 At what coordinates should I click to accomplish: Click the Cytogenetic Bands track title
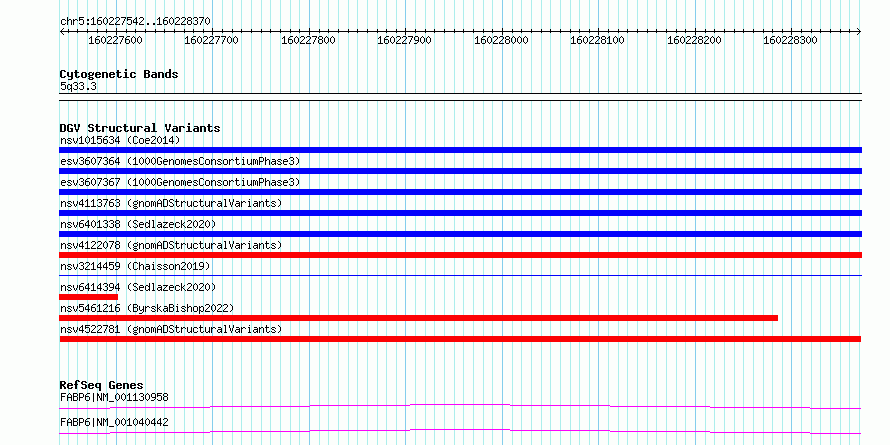tap(119, 74)
